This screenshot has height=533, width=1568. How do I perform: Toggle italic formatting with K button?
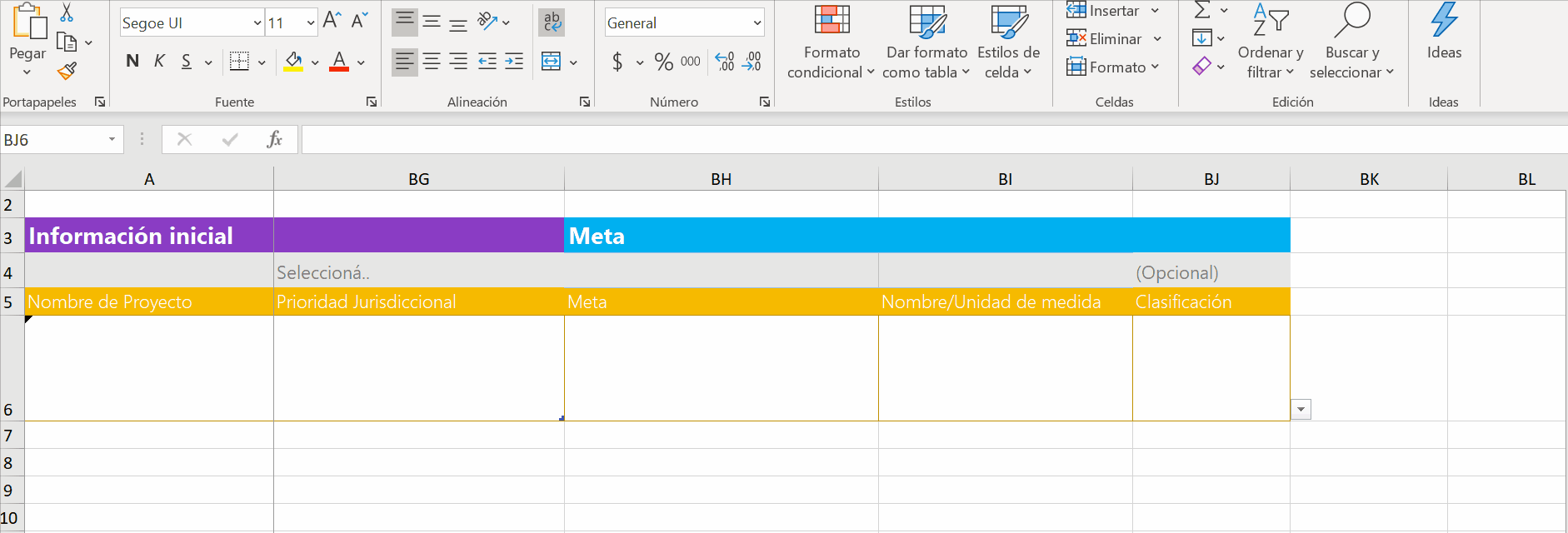[x=159, y=62]
